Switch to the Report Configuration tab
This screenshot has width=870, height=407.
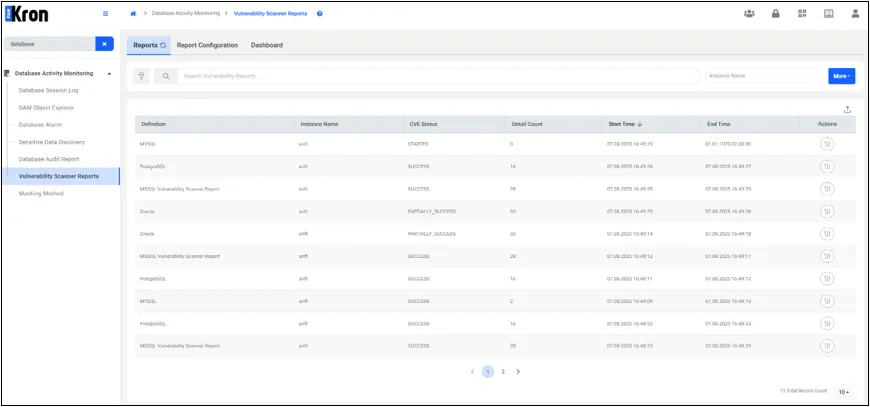[208, 45]
